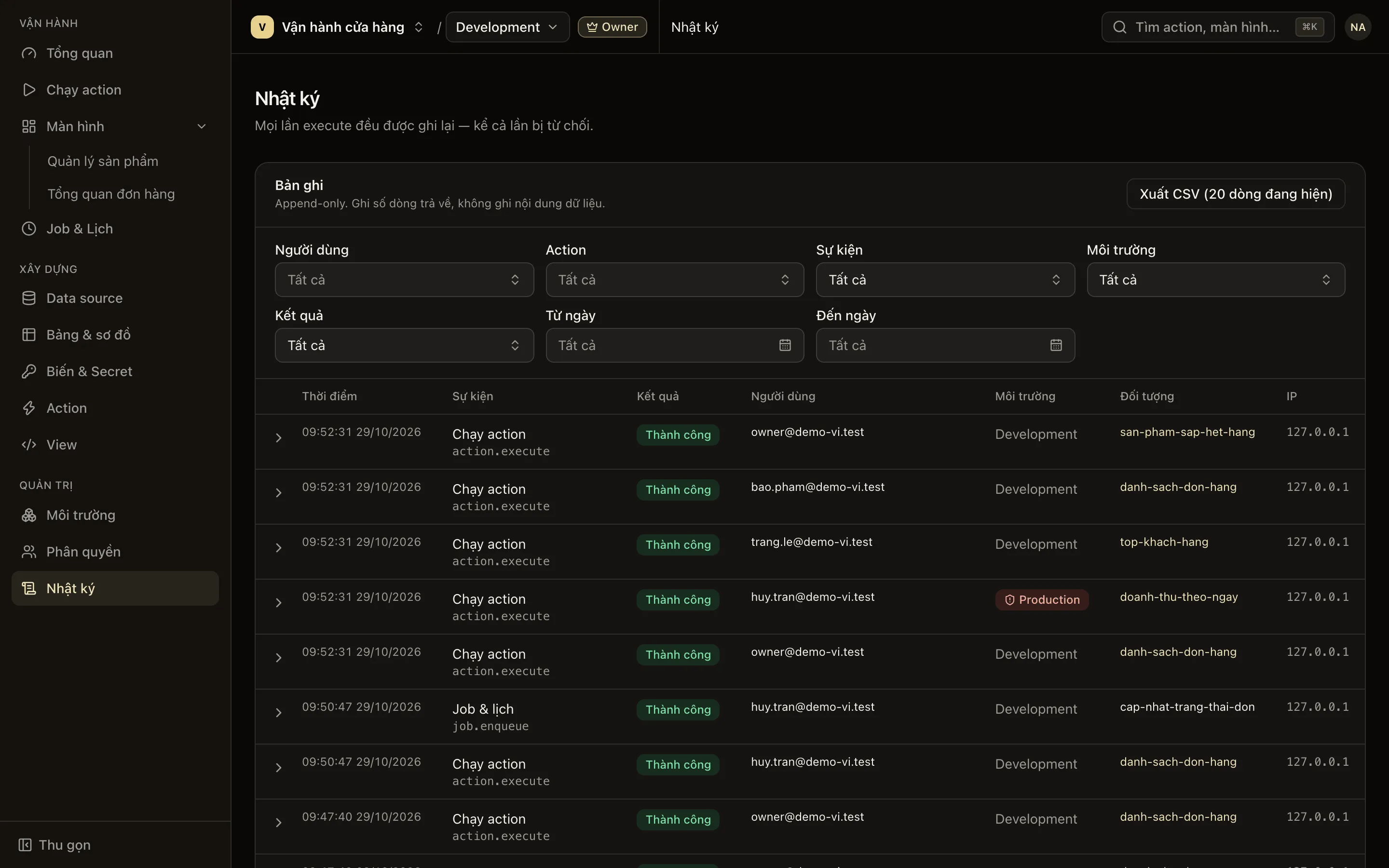Click the Action lightning icon
The height and width of the screenshot is (868, 1389).
(x=29, y=409)
